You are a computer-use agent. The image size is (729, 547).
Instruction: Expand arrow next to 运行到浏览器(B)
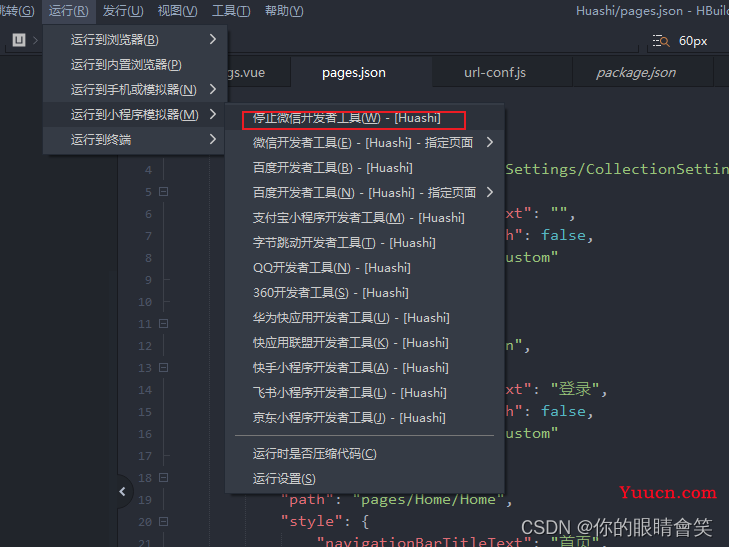coord(213,39)
